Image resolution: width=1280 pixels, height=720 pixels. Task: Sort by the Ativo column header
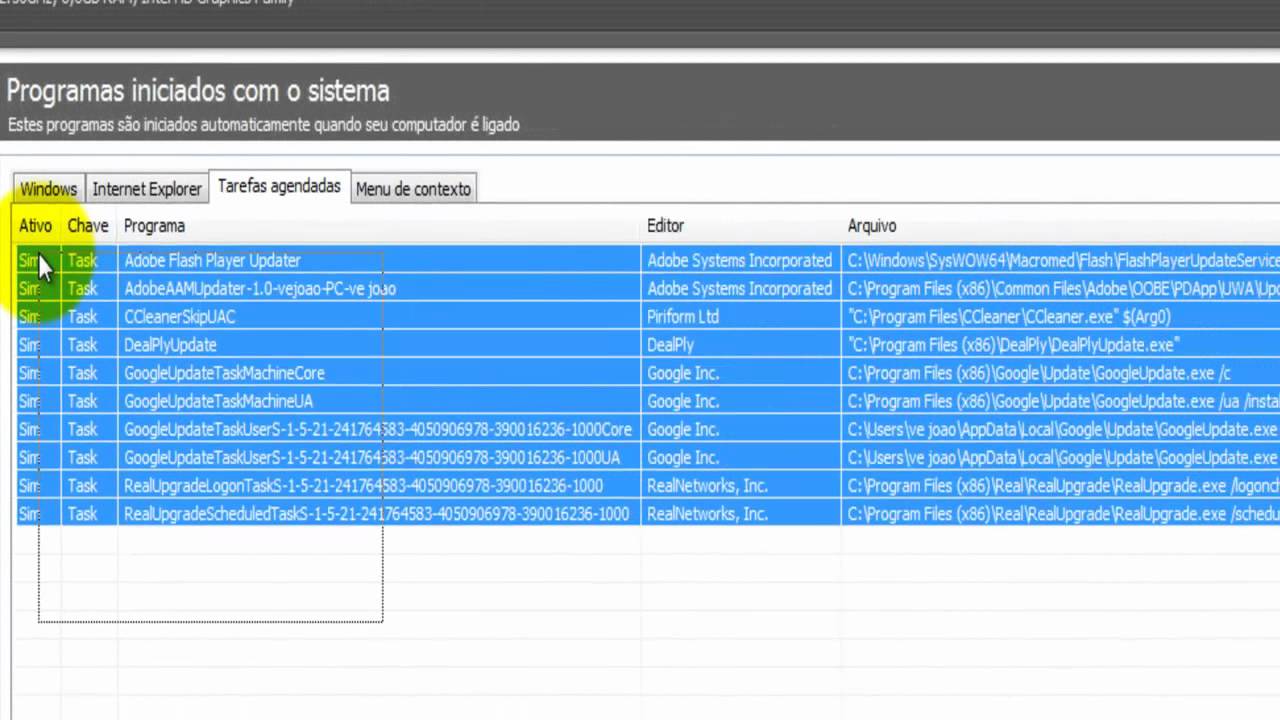(x=36, y=226)
